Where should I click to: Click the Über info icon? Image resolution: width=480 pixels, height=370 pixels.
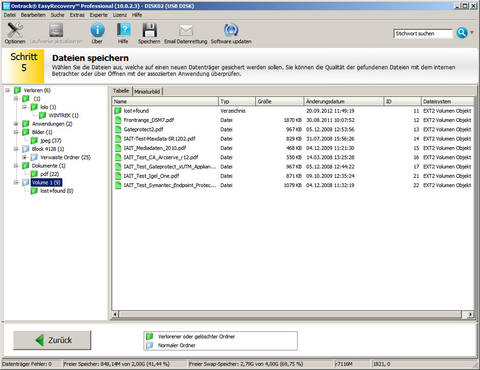(97, 30)
